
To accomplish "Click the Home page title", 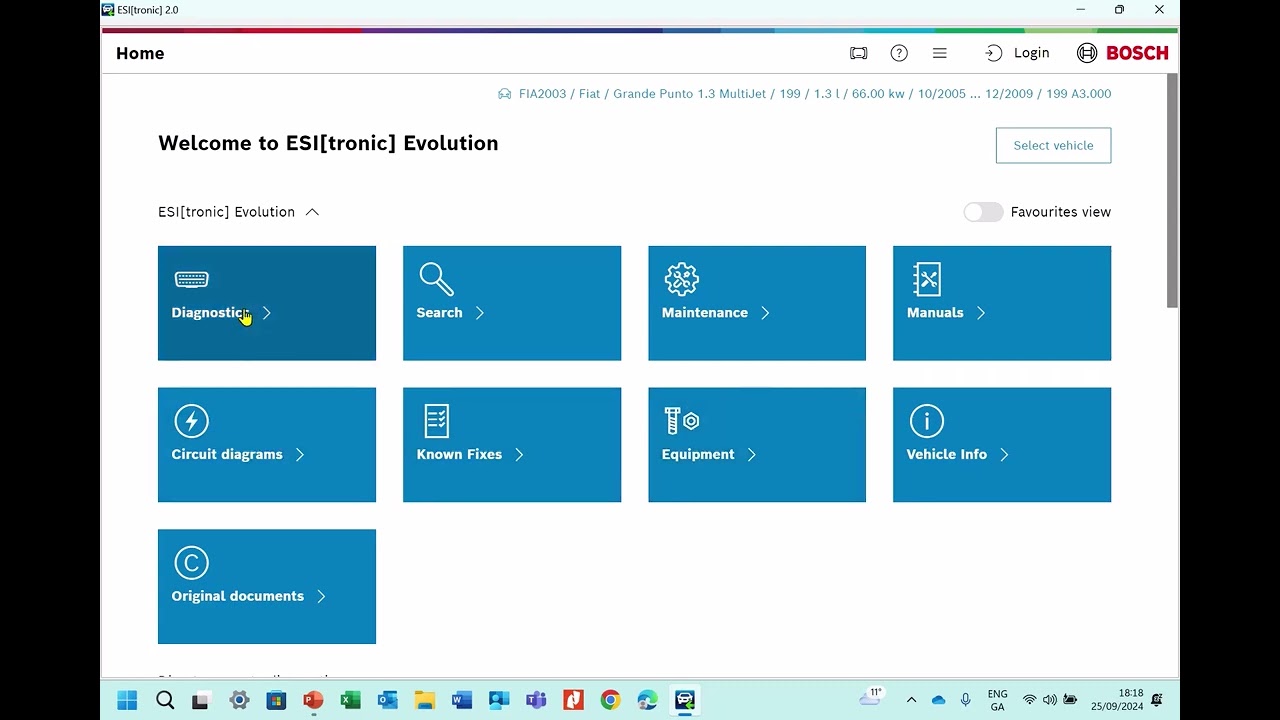I will click(x=140, y=54).
